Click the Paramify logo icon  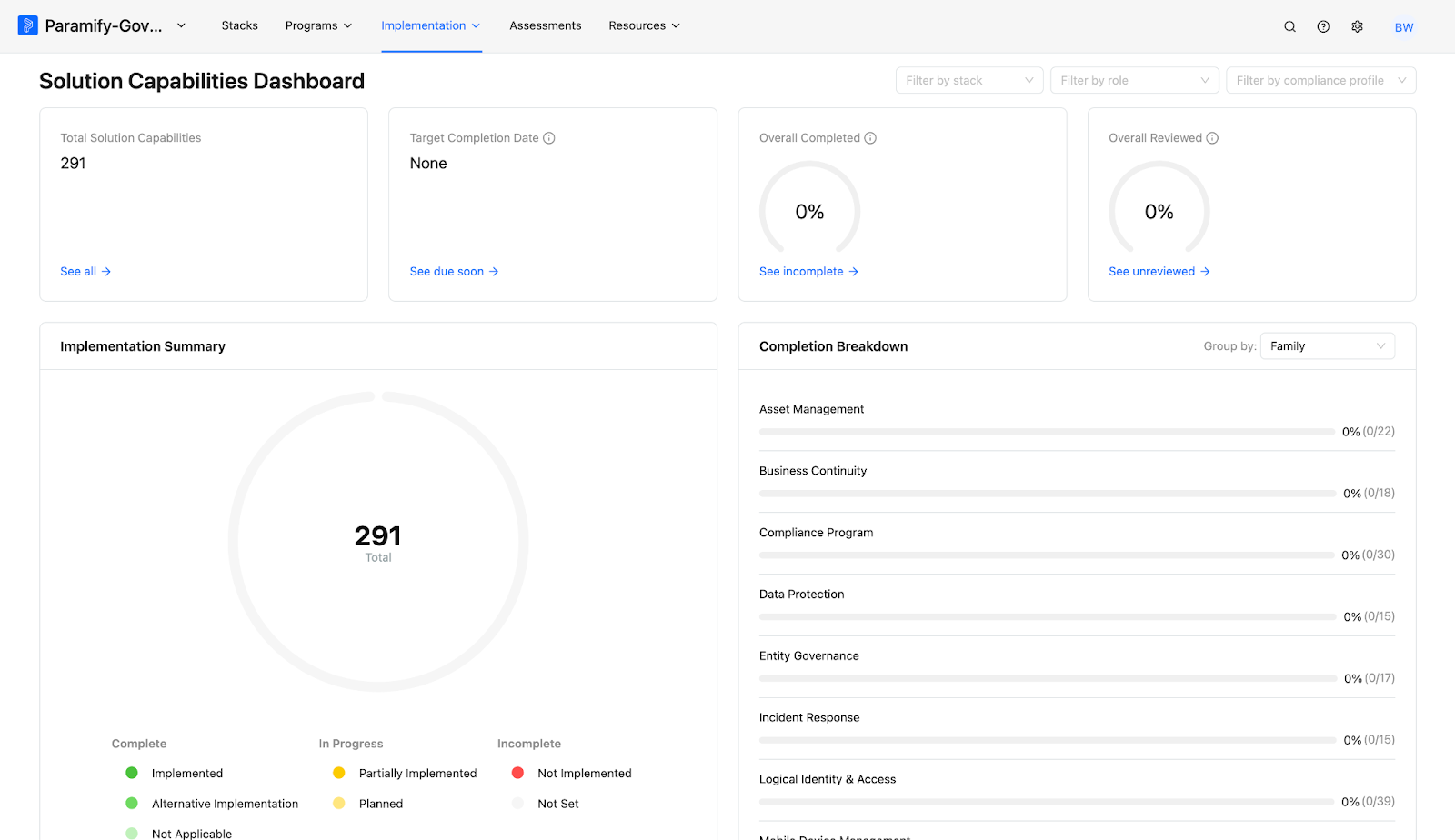[x=28, y=25]
